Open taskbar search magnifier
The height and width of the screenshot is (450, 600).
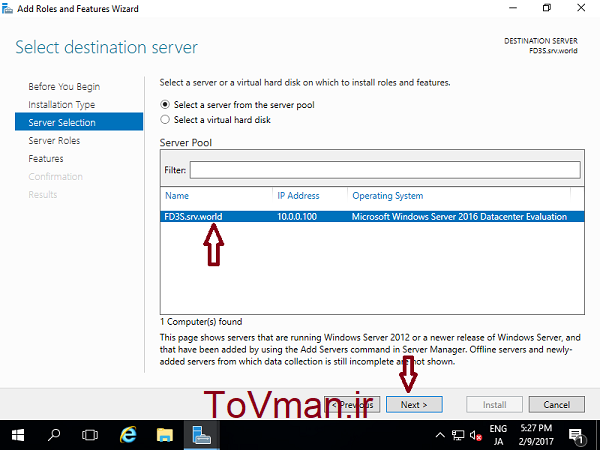(54, 435)
